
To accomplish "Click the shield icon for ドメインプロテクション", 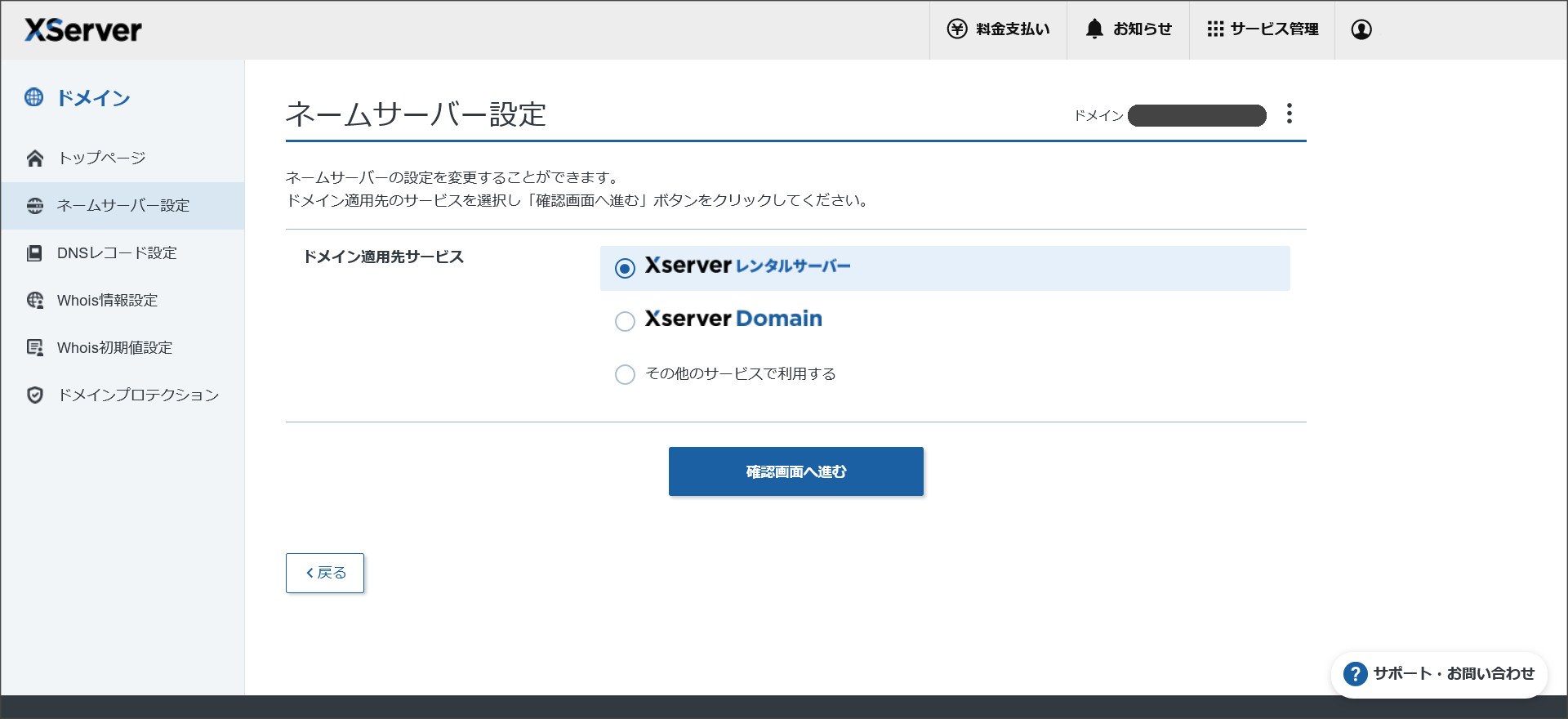I will pyautogui.click(x=35, y=395).
